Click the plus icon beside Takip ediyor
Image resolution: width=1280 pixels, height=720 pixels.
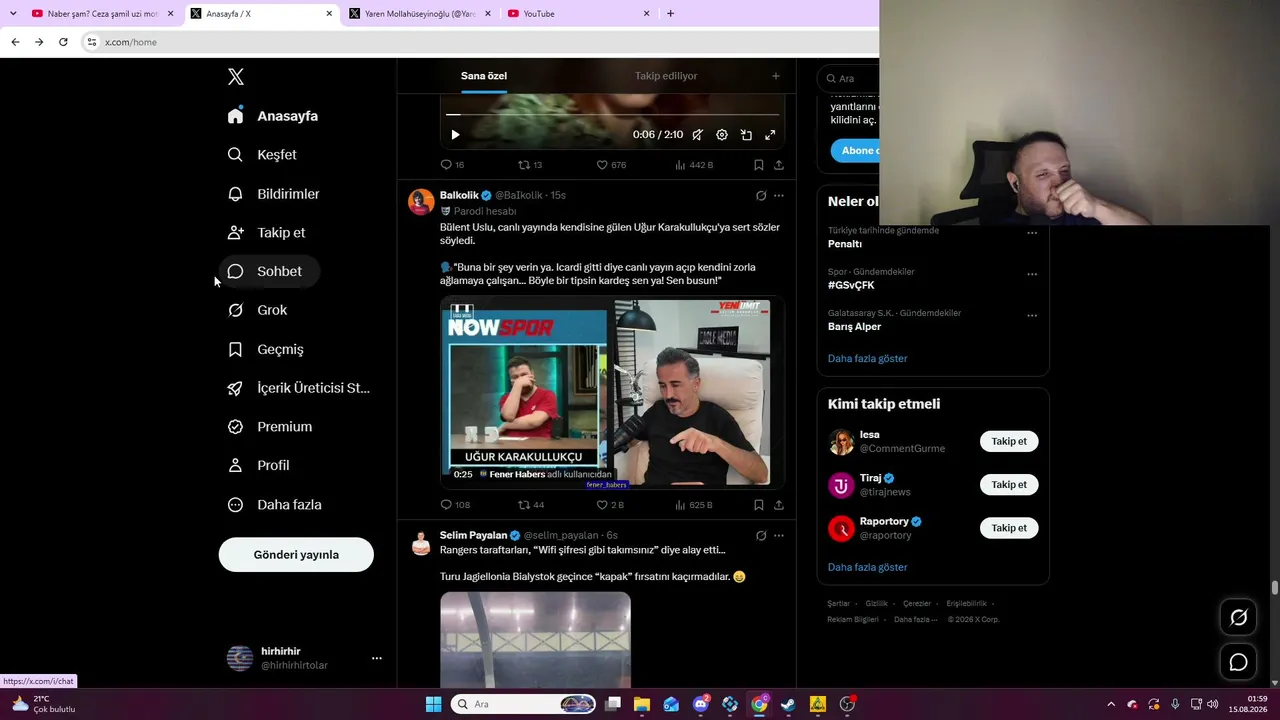775,76
